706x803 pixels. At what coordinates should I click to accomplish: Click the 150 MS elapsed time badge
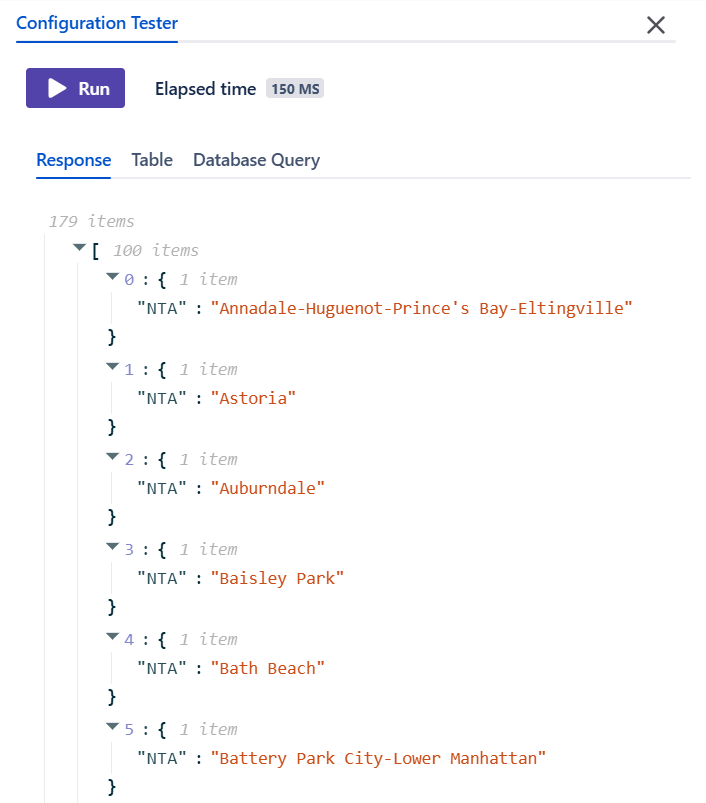pos(295,89)
